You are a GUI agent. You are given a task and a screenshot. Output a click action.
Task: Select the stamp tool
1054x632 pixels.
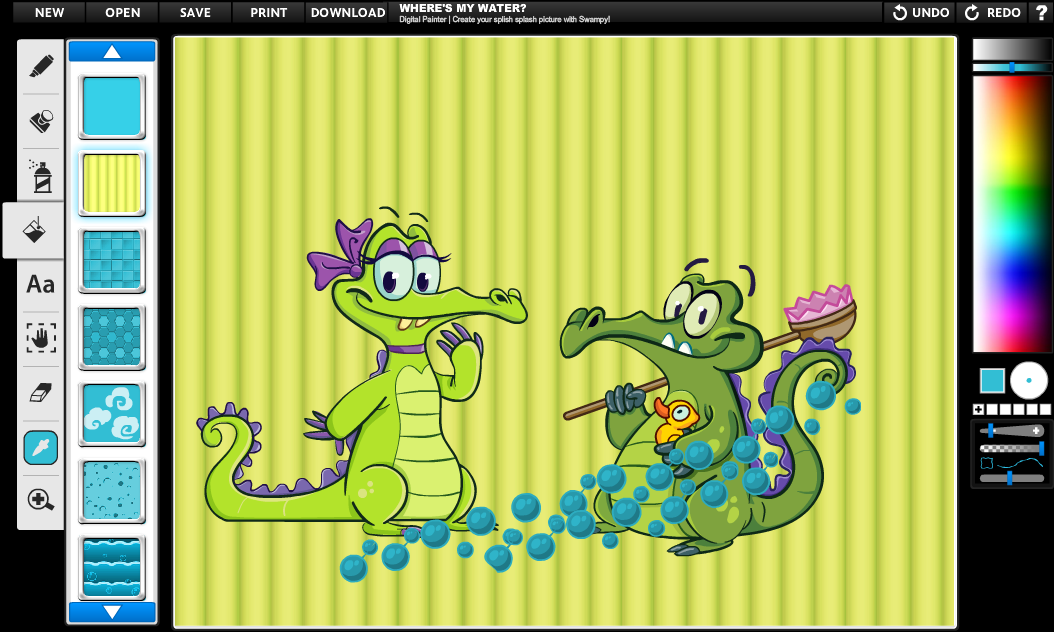click(x=41, y=121)
